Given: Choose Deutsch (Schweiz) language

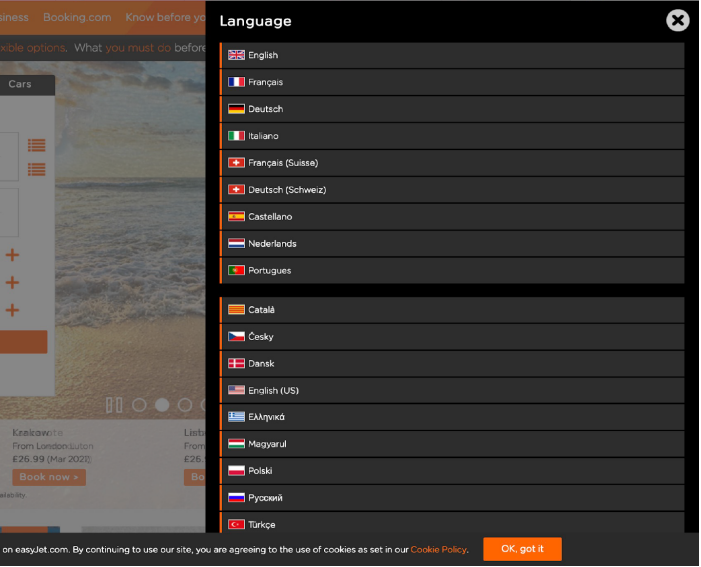Looking at the screenshot, I should tap(452, 190).
